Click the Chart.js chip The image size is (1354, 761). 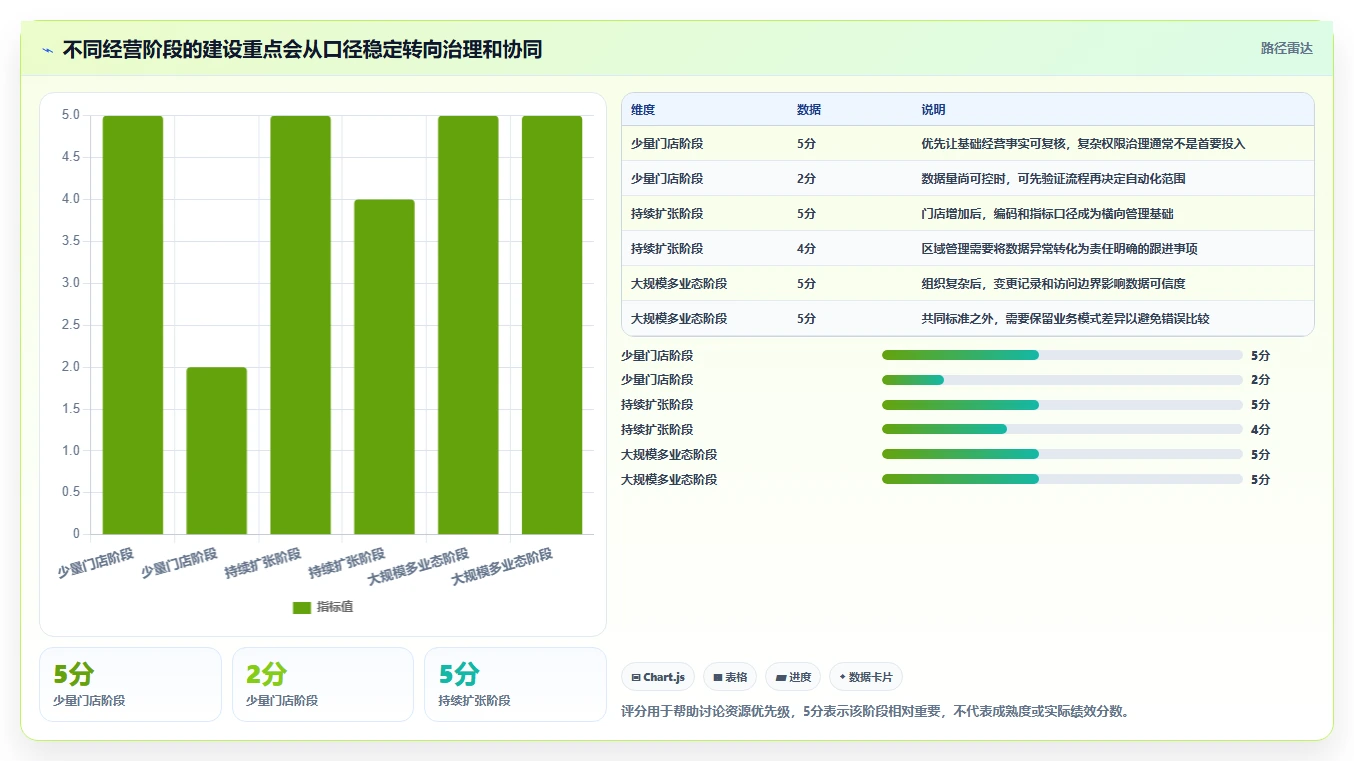pyautogui.click(x=658, y=677)
